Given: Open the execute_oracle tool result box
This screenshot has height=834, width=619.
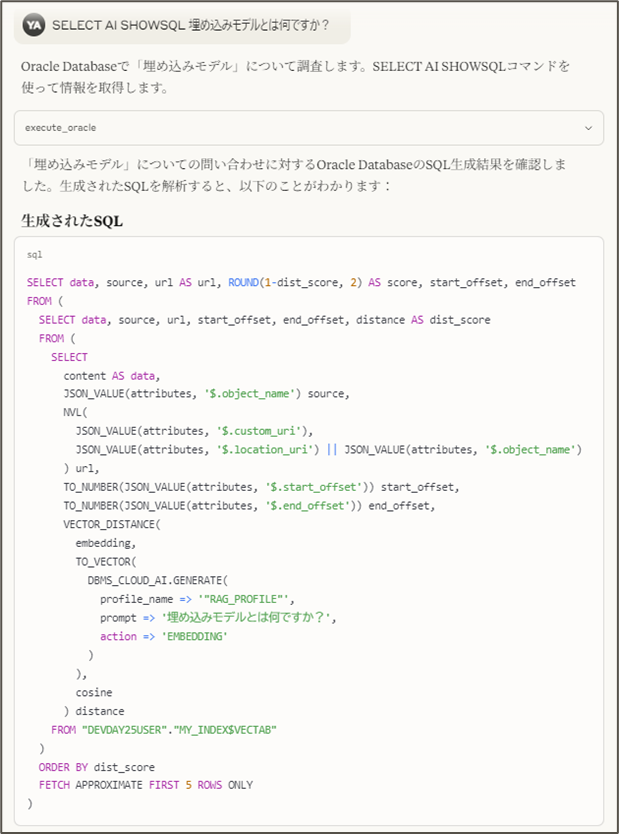Looking at the screenshot, I should coord(308,128).
